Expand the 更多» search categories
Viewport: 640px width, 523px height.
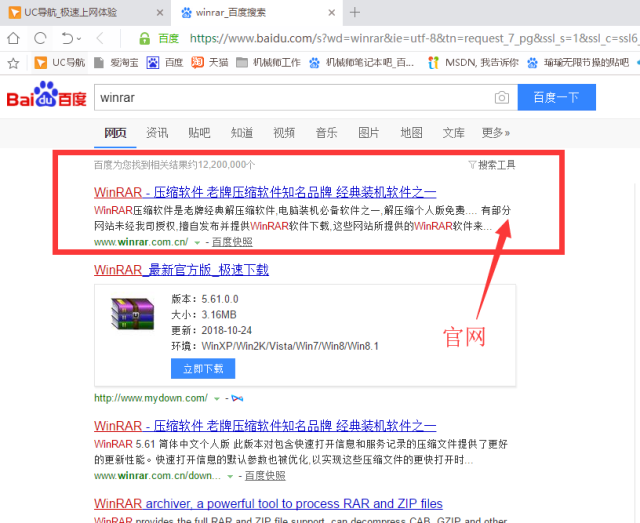[496, 133]
